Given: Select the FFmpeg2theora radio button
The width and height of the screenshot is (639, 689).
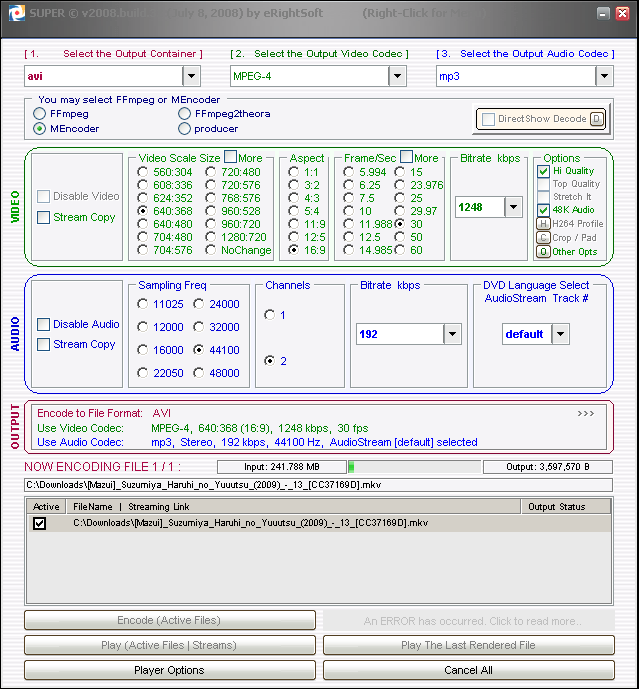Looking at the screenshot, I should 184,114.
